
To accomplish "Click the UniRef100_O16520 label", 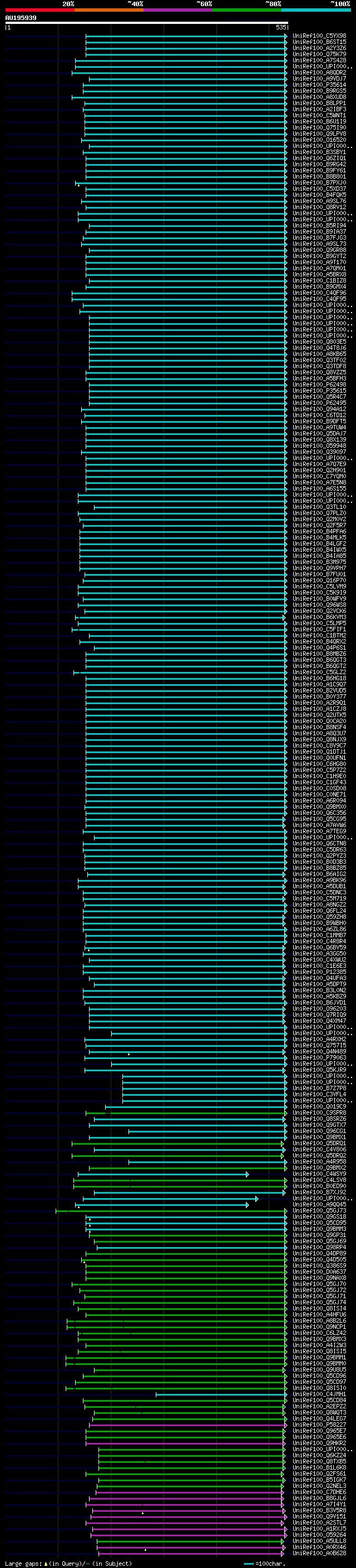I will click(319, 140).
